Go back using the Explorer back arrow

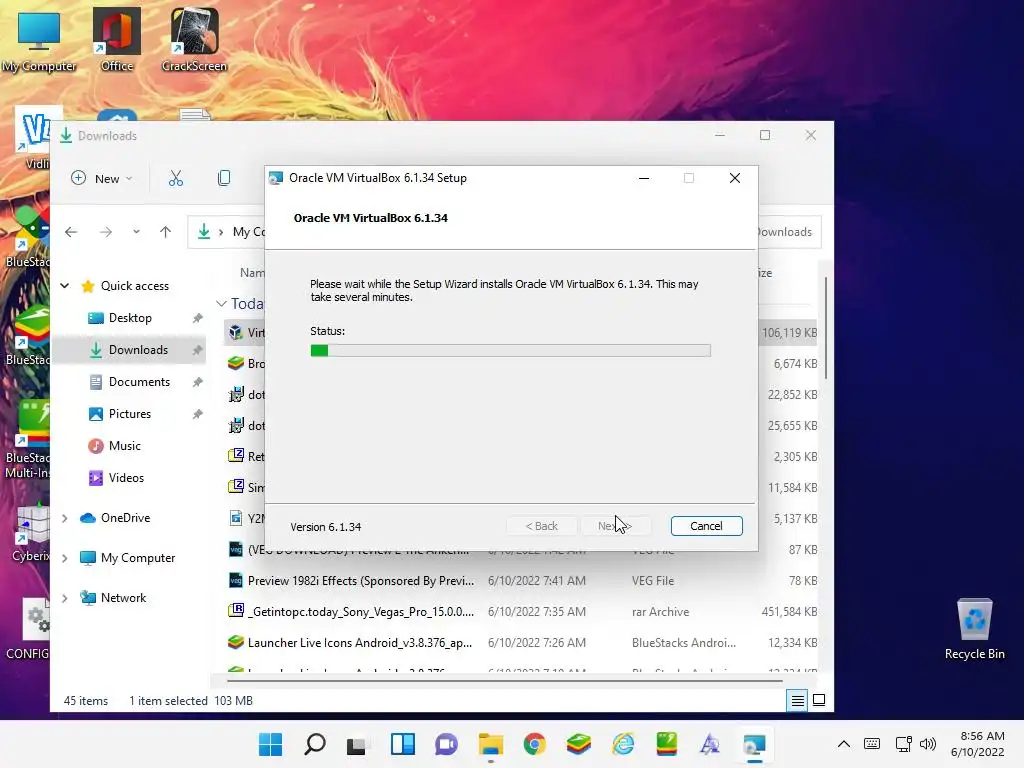coord(71,232)
